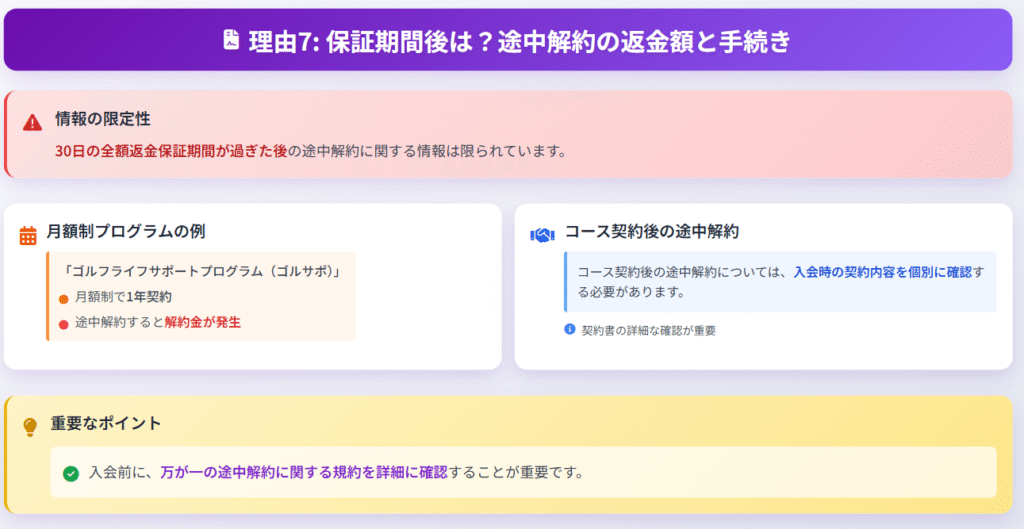Click the note 契約書の詳細な確認が重要
The height and width of the screenshot is (529, 1024).
[x=648, y=330]
